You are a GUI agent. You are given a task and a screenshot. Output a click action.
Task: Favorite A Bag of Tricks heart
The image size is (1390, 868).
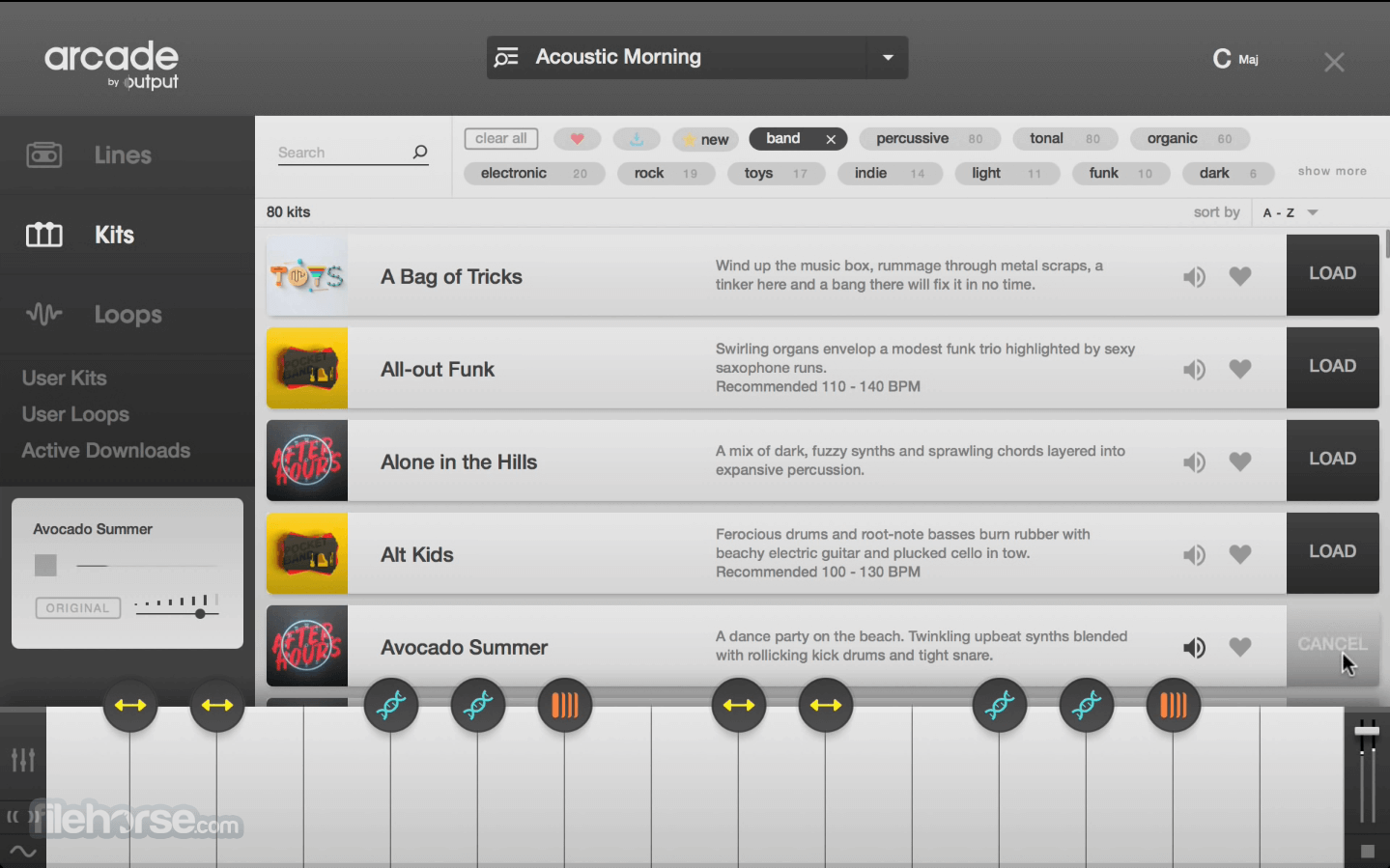[1240, 277]
